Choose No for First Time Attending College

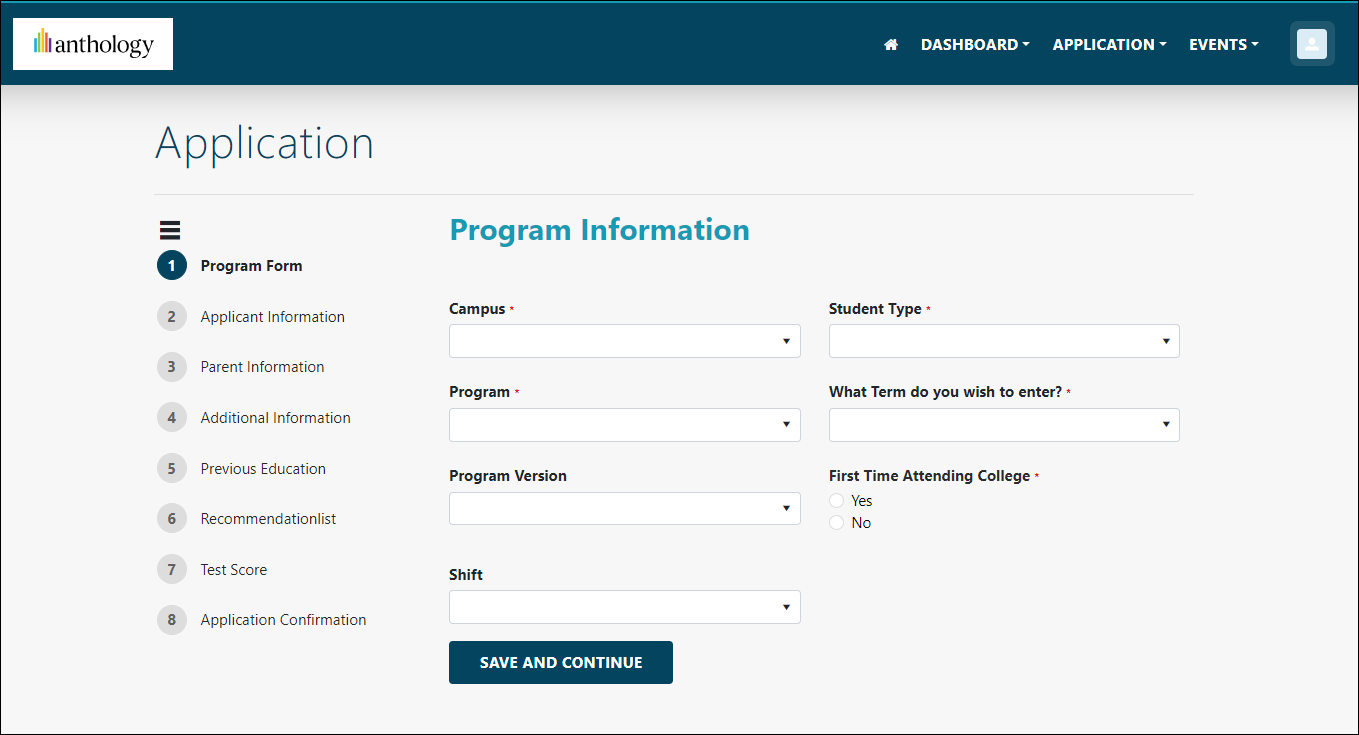pyautogui.click(x=837, y=523)
